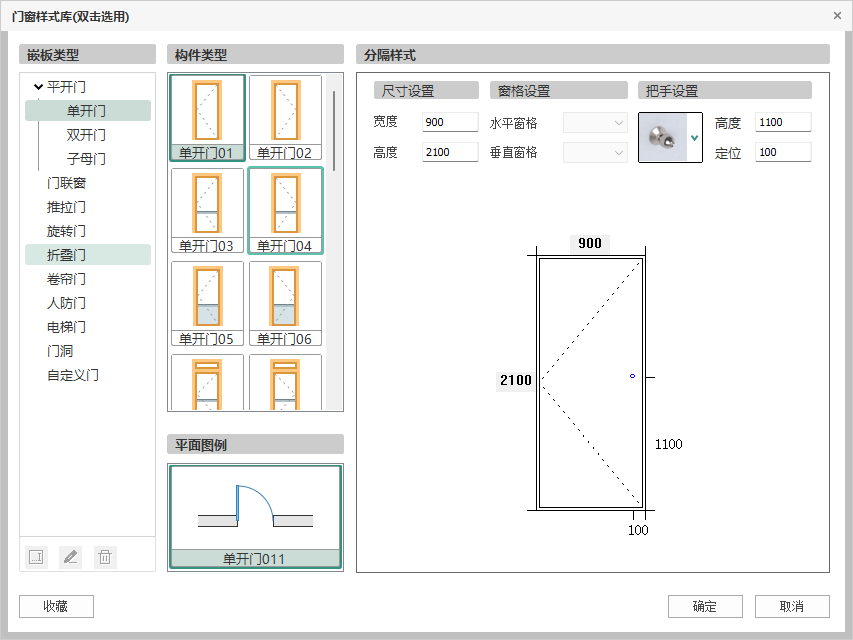Select 卷帘门 in the panel type list
Screen dimensions: 853x640
tap(66, 279)
